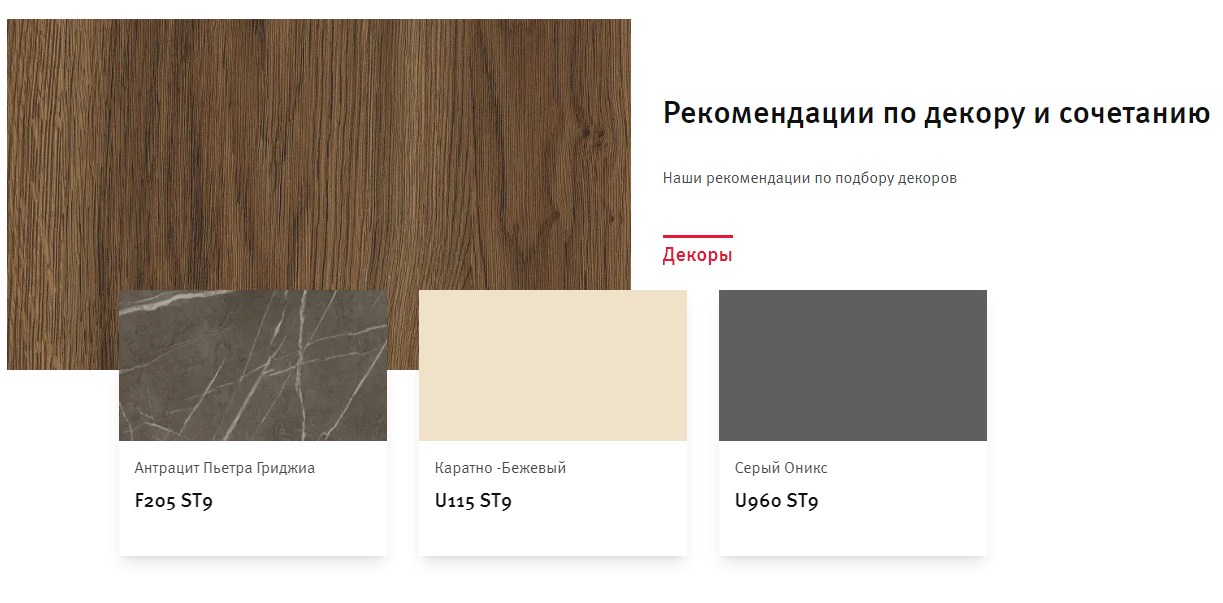Image resolution: width=1223 pixels, height=603 pixels.
Task: Click blank card area below U960 ST9
Action: [853, 535]
